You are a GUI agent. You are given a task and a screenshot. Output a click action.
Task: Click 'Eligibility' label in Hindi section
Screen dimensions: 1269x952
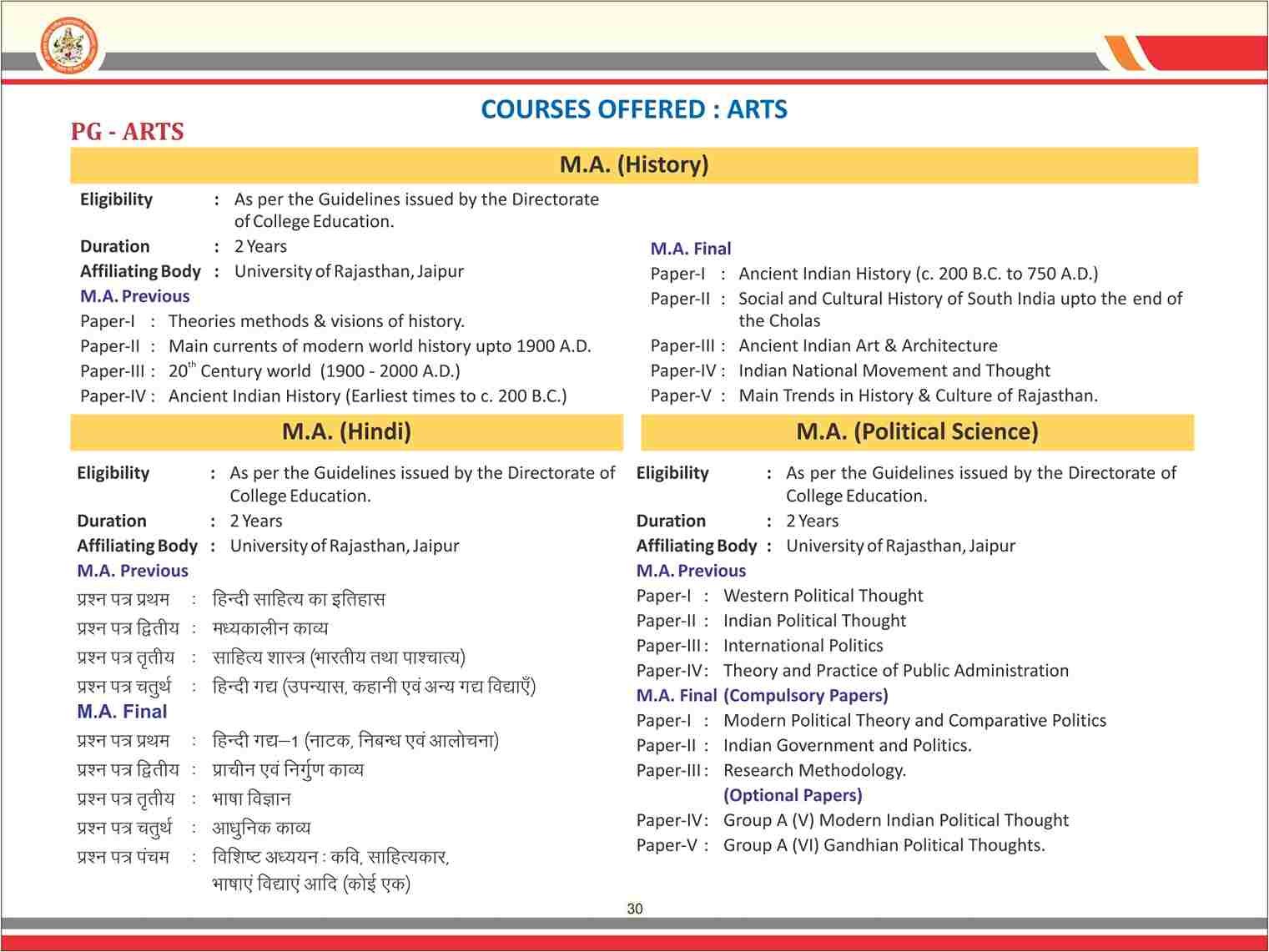point(113,473)
